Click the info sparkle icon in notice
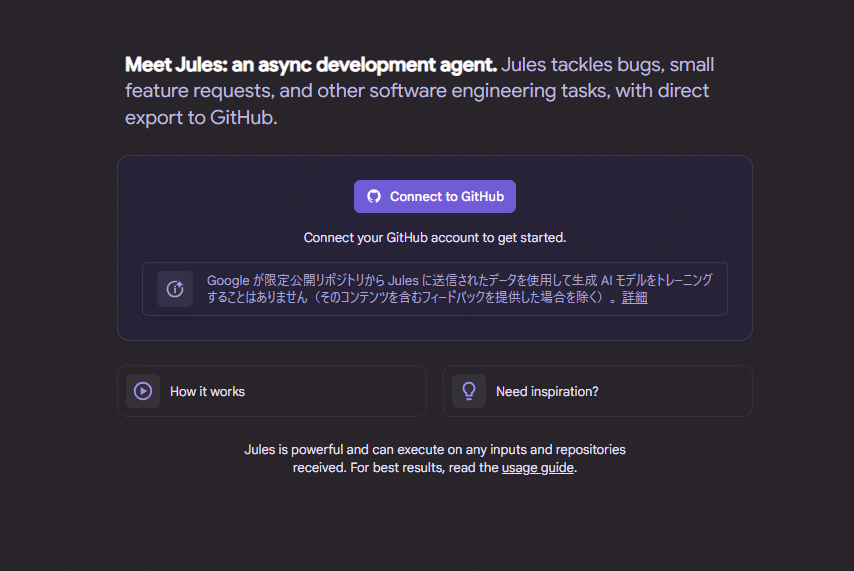This screenshot has width=854, height=571. (175, 289)
